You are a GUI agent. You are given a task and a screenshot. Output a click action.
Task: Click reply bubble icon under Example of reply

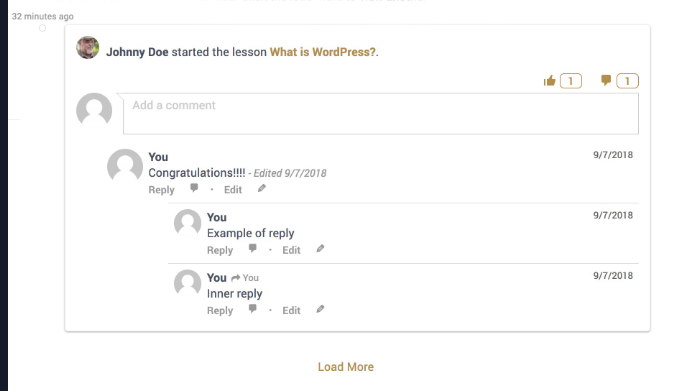253,249
